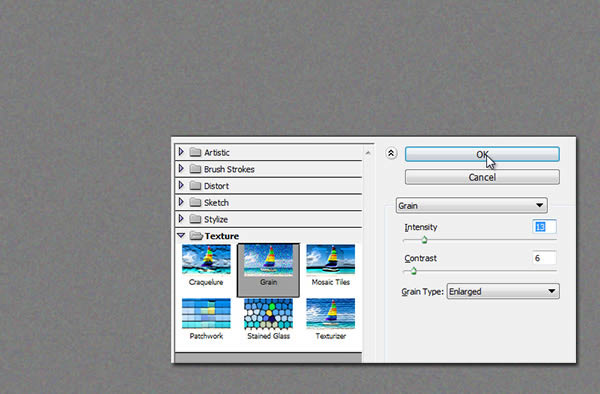The height and width of the screenshot is (394, 600).
Task: Click the Stylize folder icon
Action: 195,219
